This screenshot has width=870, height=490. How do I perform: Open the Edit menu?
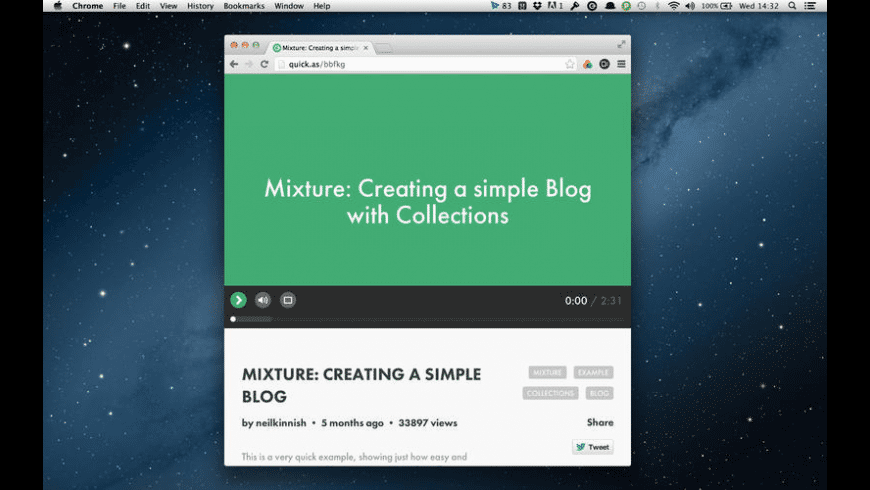coord(143,6)
